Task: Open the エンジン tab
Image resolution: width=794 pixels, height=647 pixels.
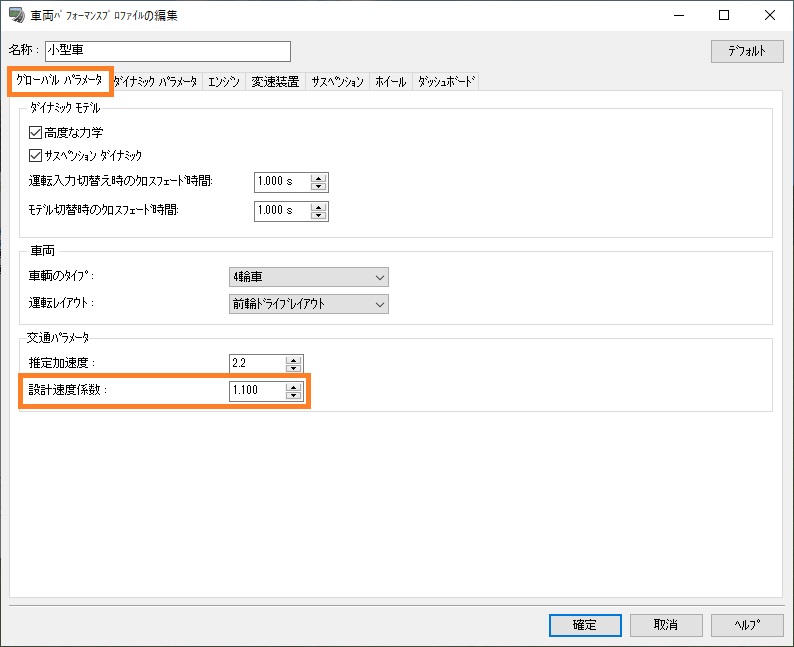Action: (224, 82)
